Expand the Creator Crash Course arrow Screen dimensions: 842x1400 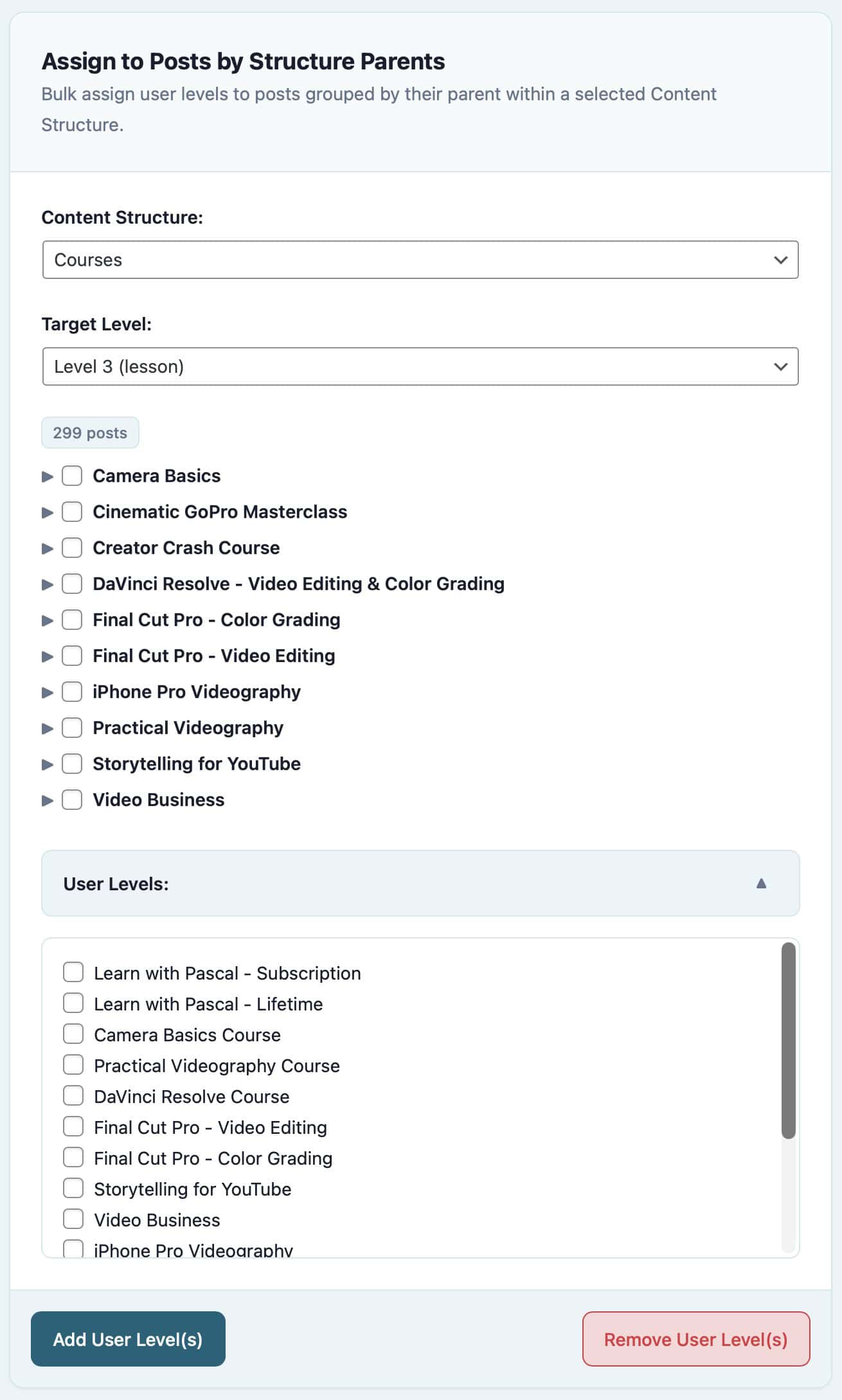click(47, 548)
